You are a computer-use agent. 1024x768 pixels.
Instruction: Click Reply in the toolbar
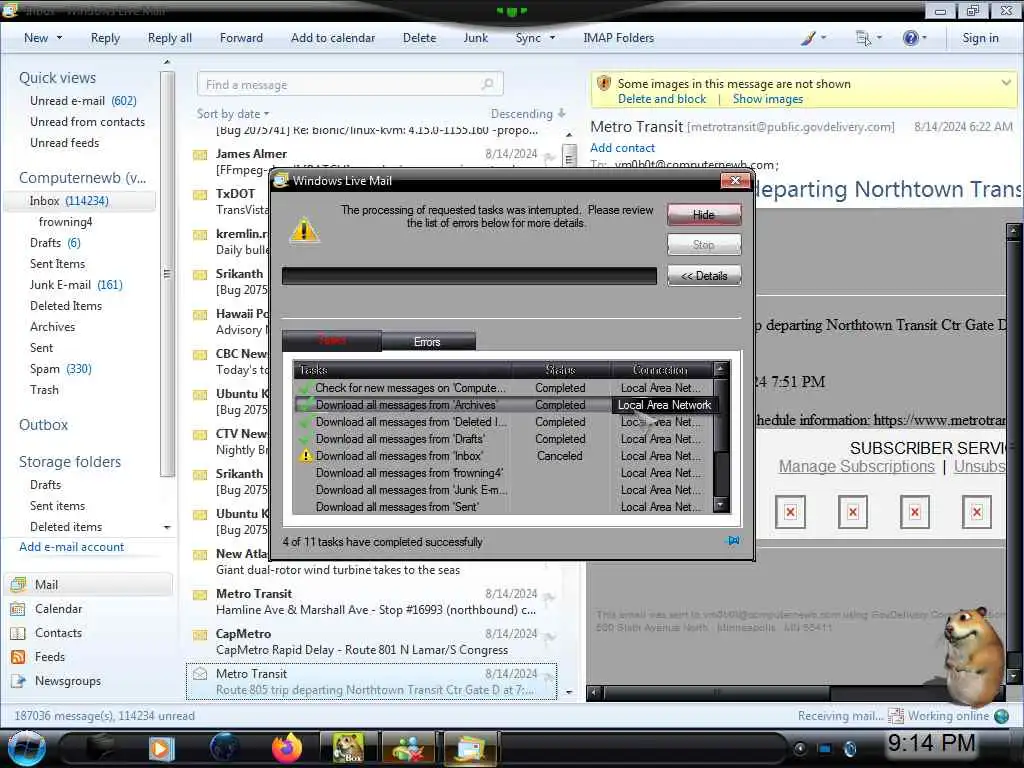click(105, 38)
